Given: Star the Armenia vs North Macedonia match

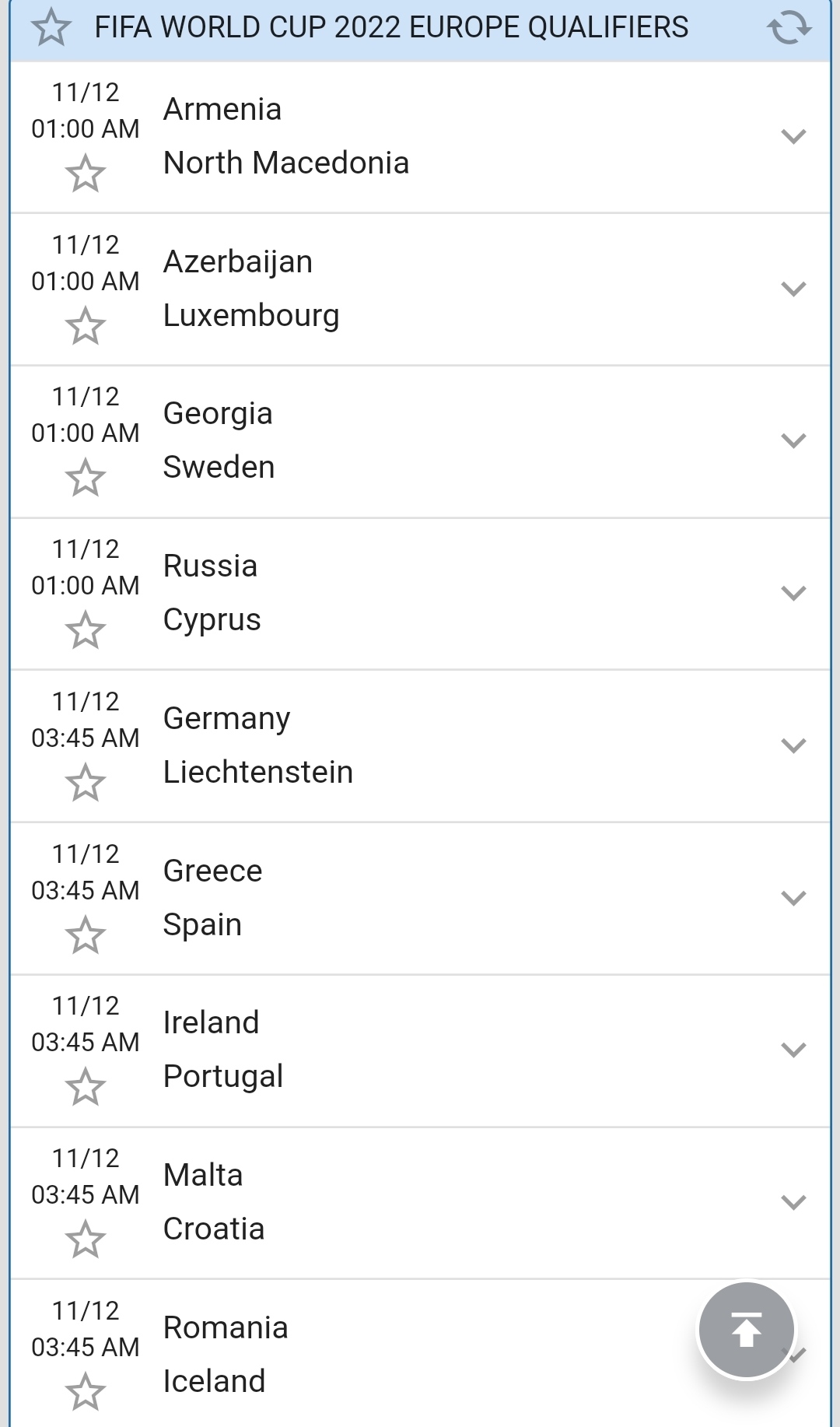Looking at the screenshot, I should click(85, 173).
